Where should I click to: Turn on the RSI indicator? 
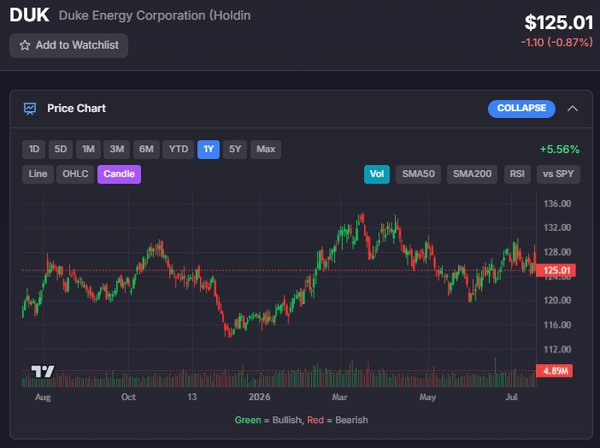[x=517, y=174]
